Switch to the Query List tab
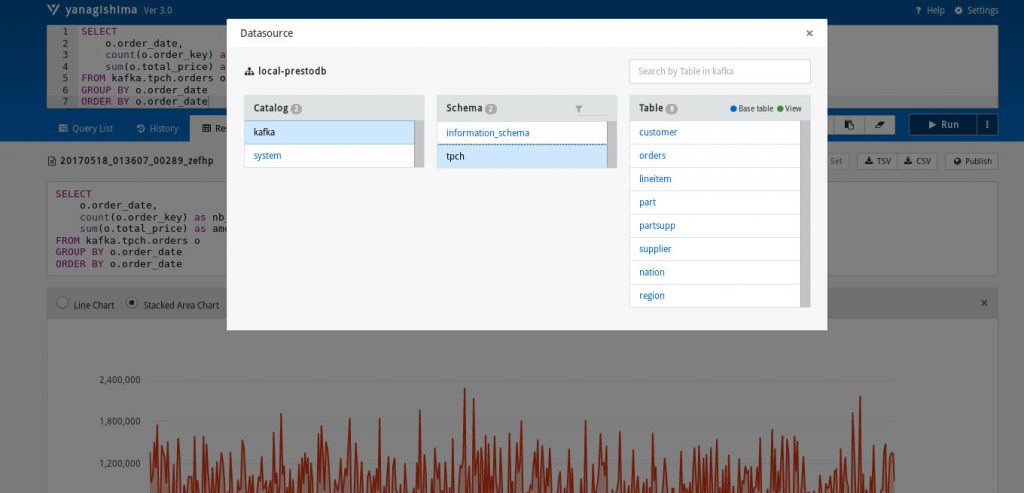The height and width of the screenshot is (493, 1024). pos(86,128)
